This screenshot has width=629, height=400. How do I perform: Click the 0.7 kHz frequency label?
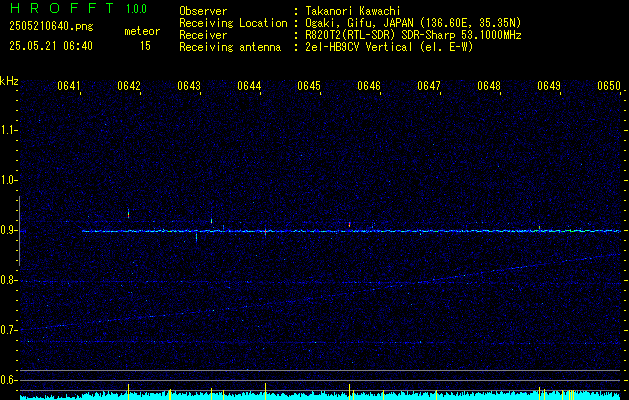pos(8,330)
